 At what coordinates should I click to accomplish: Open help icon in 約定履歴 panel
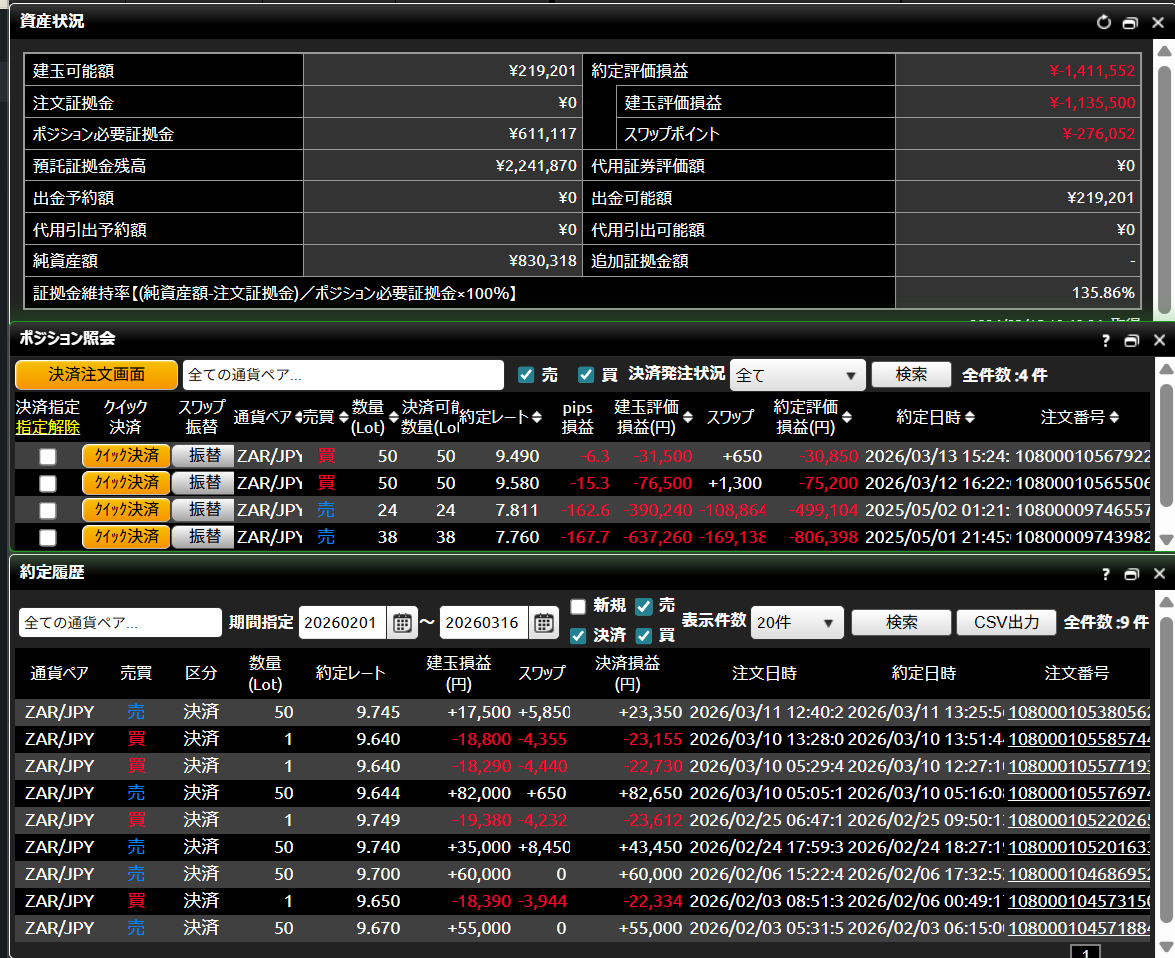pos(1106,574)
